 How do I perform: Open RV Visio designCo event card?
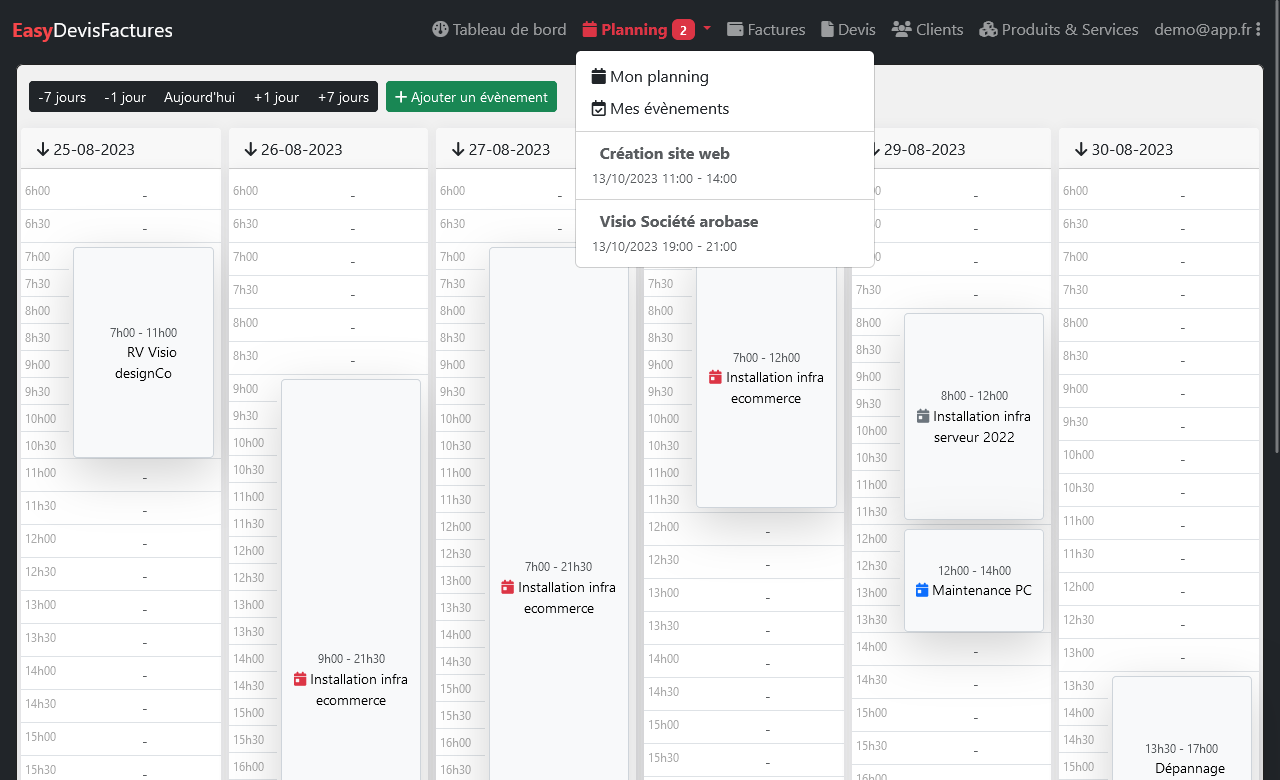(144, 352)
